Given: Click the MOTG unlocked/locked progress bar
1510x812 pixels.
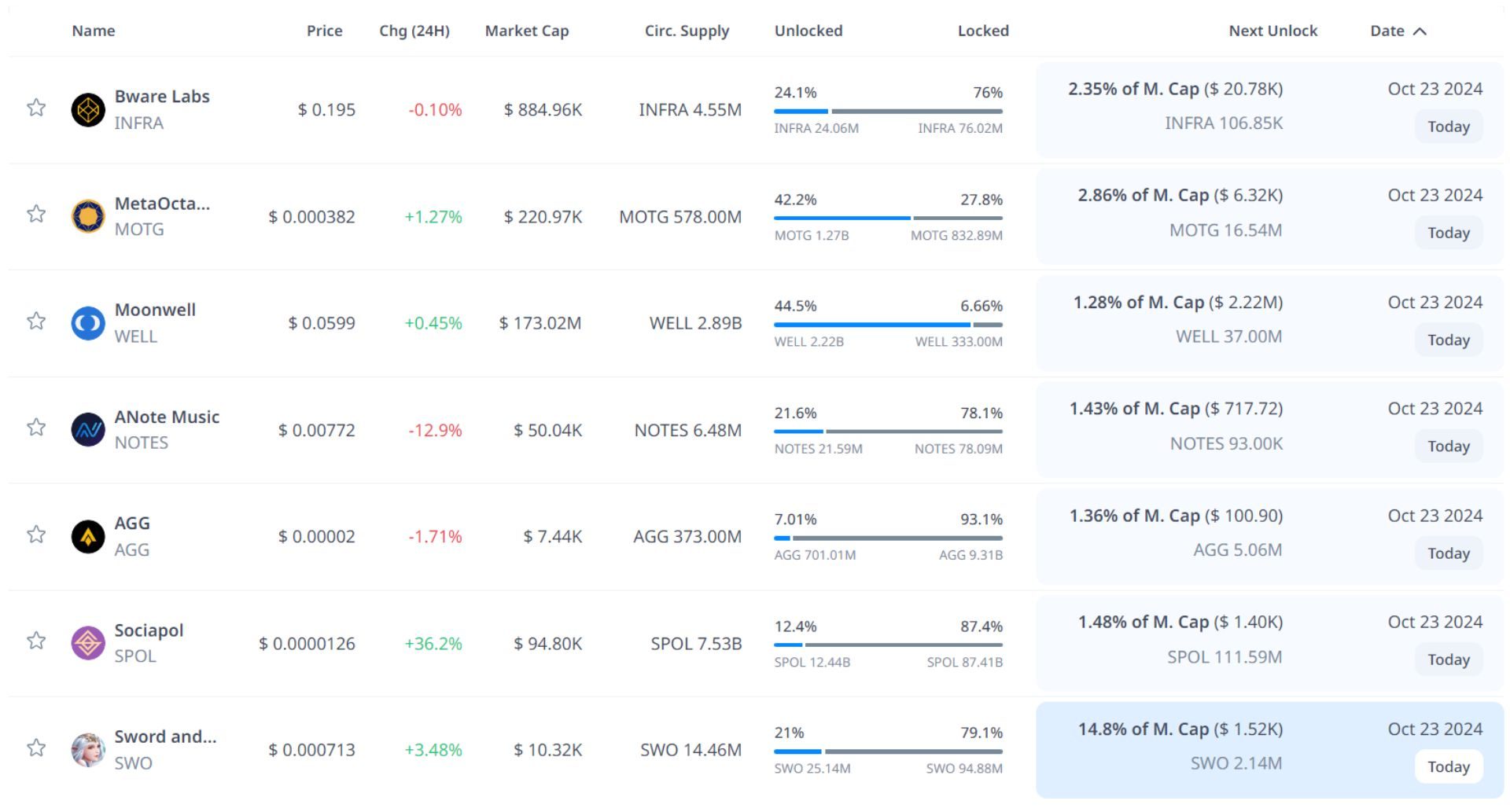Looking at the screenshot, I should pos(888,218).
